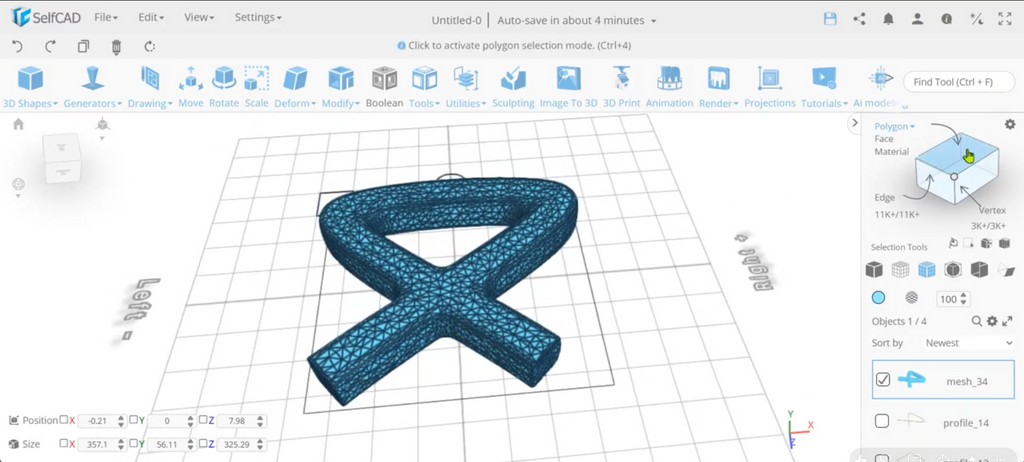This screenshot has height=462, width=1024.
Task: Click the brush size 100 stepper arrows
Action: coord(964,299)
